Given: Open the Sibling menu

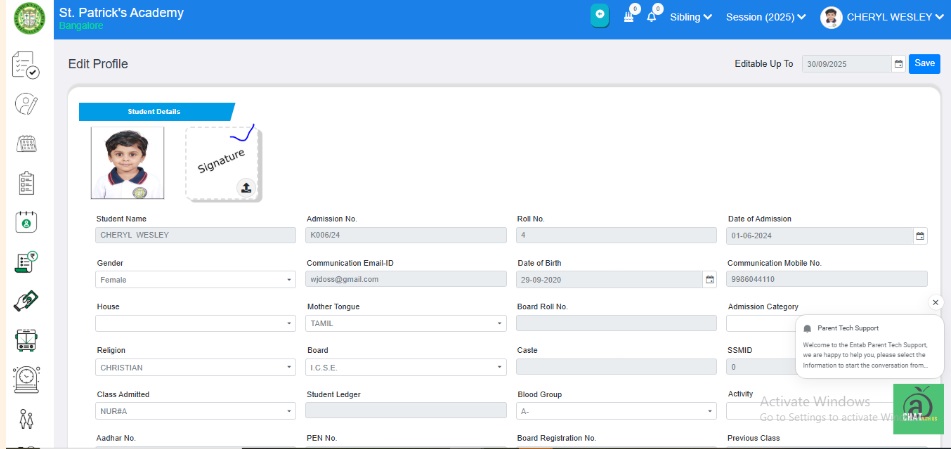Looking at the screenshot, I should (690, 17).
